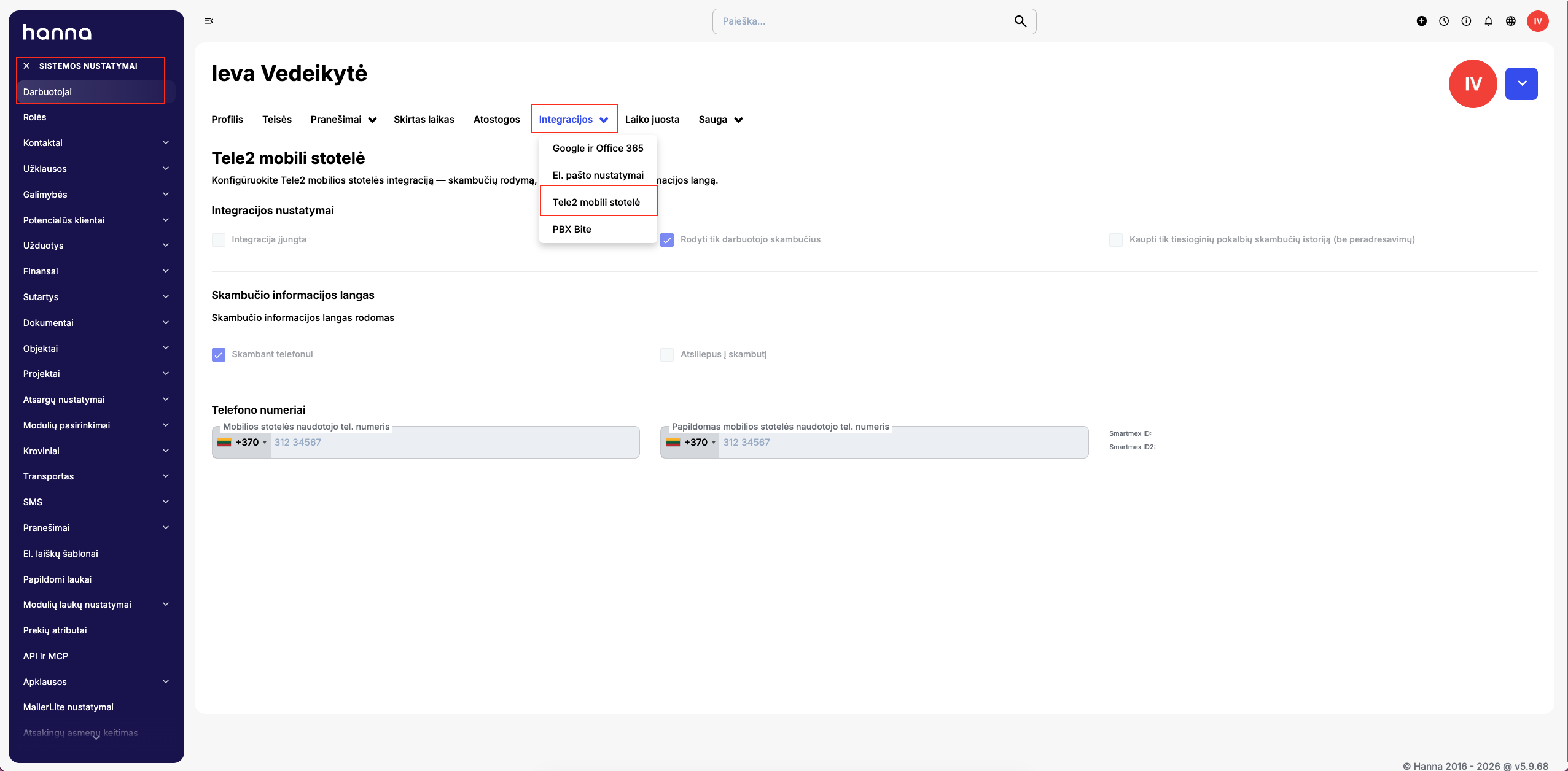Screen dimensions: 1568x771
Task: Expand the Pranešimai tab dropdown
Action: point(343,119)
